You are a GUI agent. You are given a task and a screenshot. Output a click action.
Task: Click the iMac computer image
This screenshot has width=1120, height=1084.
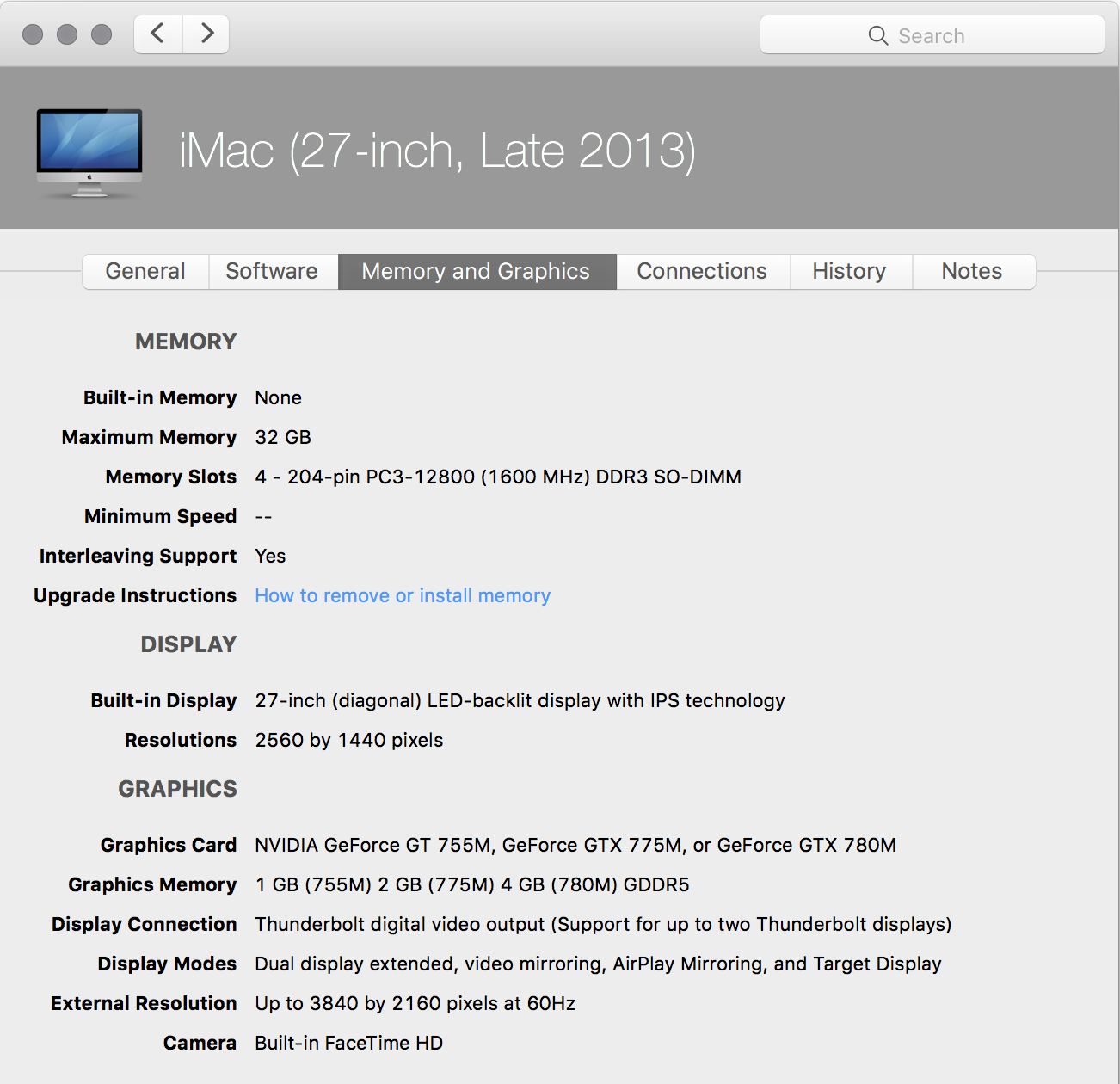tap(89, 152)
